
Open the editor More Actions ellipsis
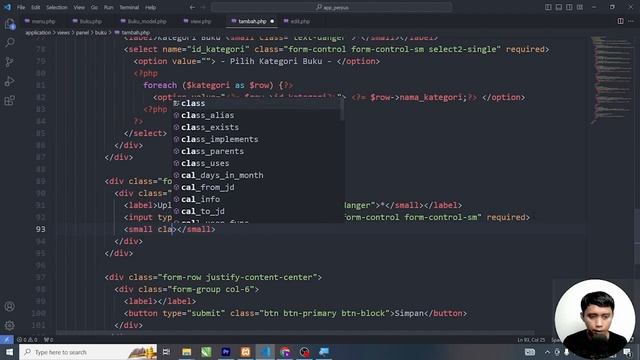click(x=631, y=21)
